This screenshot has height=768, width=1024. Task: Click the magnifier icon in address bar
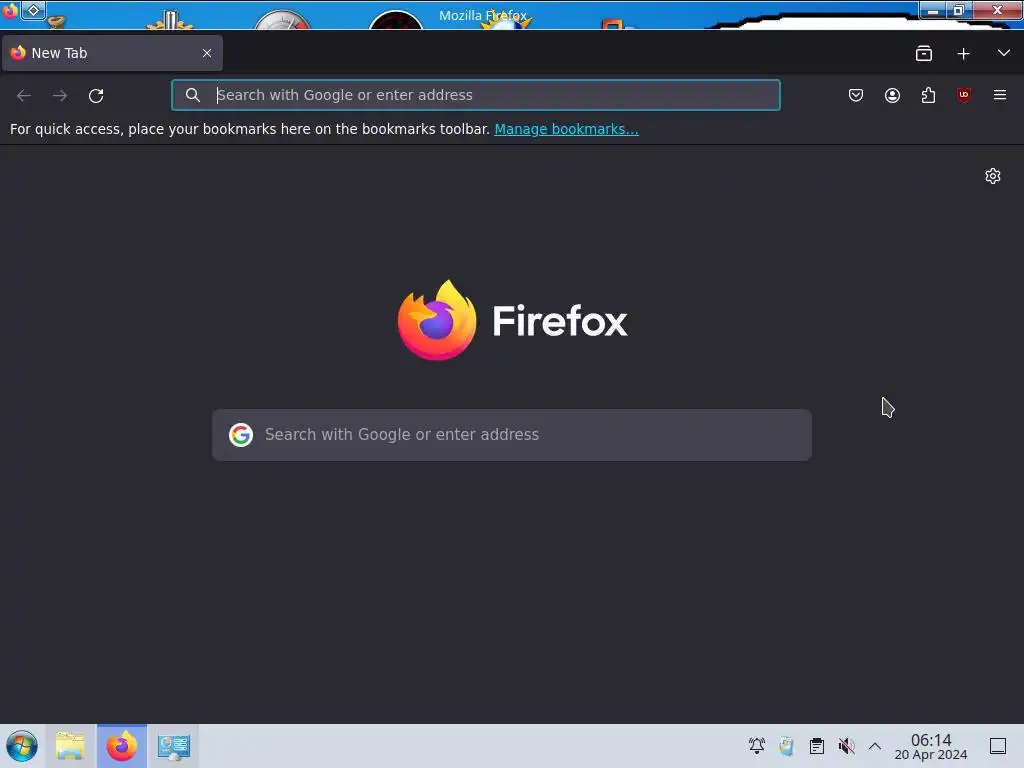[x=193, y=95]
